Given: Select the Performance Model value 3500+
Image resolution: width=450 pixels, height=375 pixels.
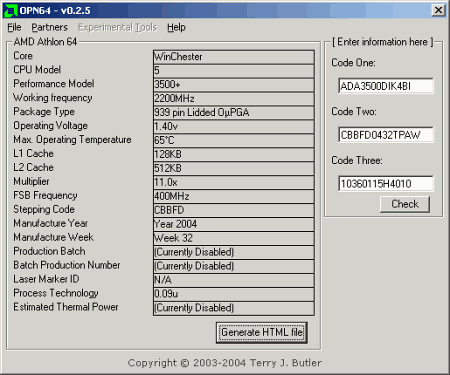Looking at the screenshot, I should pos(234,85).
